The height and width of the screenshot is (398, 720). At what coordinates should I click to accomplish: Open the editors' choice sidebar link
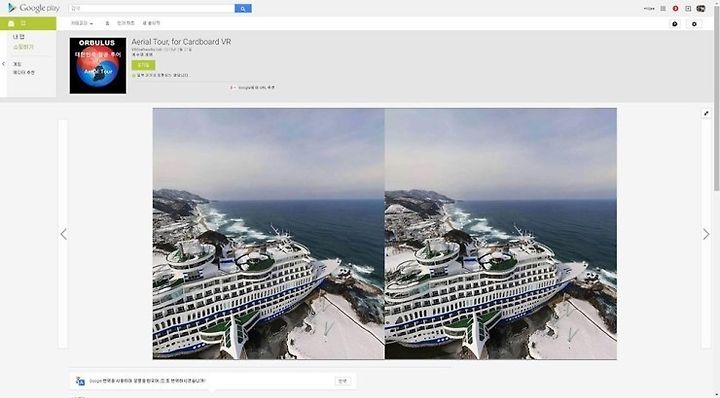coord(23,73)
